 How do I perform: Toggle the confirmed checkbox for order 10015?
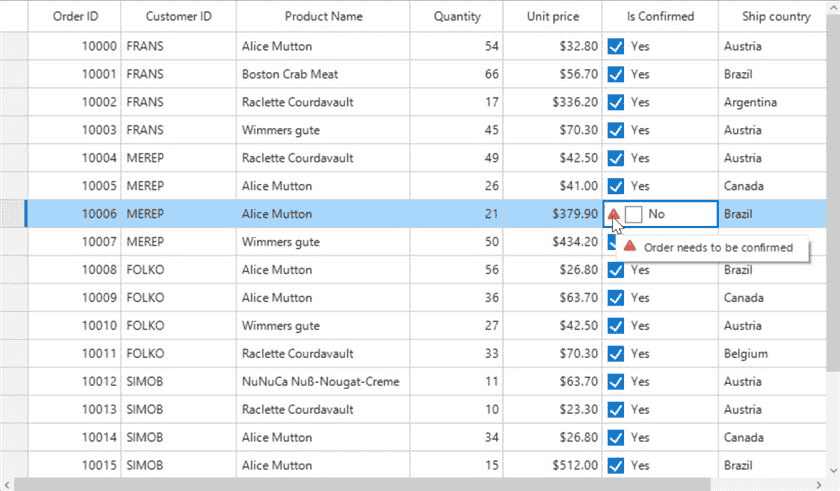click(x=616, y=465)
